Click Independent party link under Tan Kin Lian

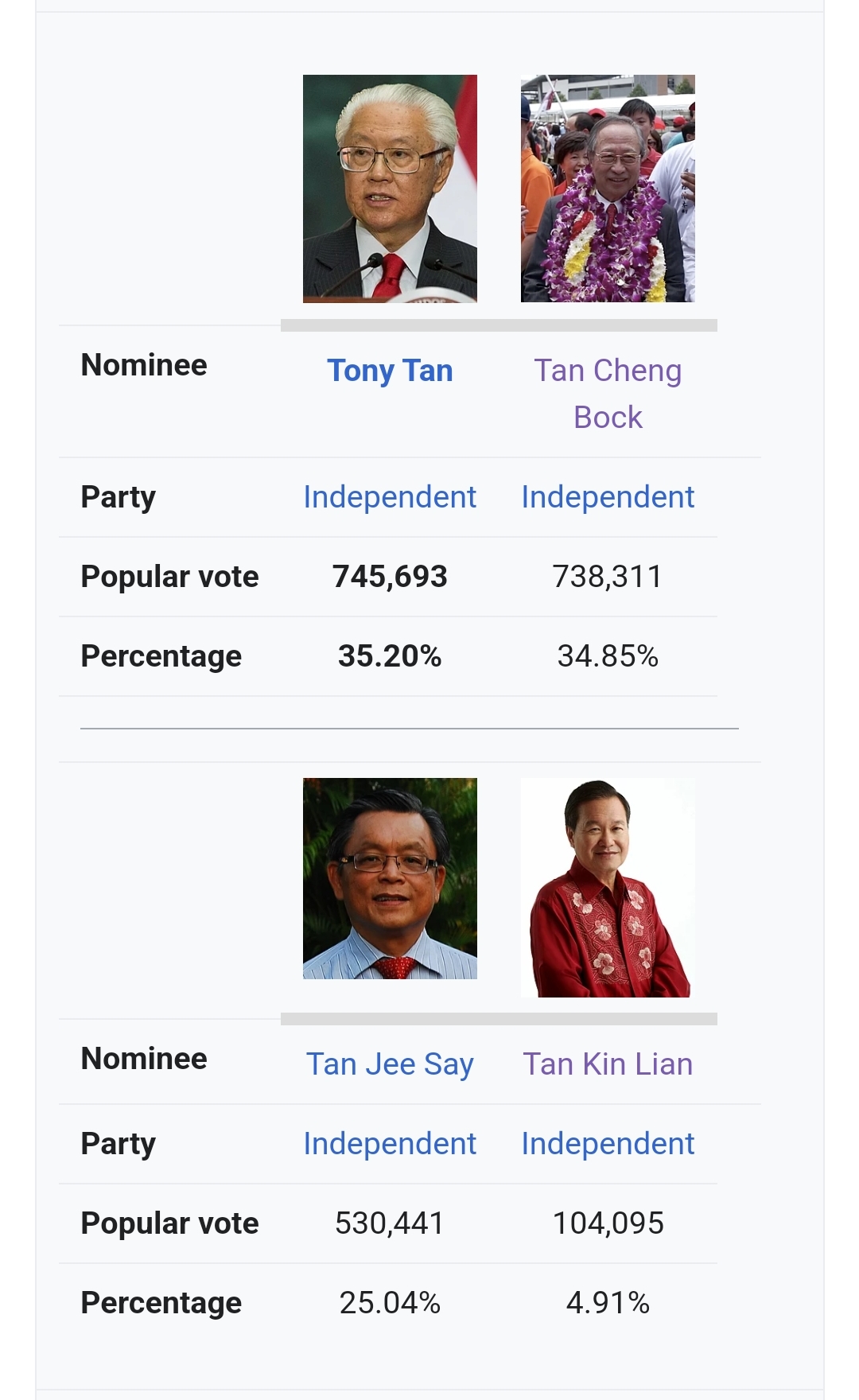(608, 1144)
